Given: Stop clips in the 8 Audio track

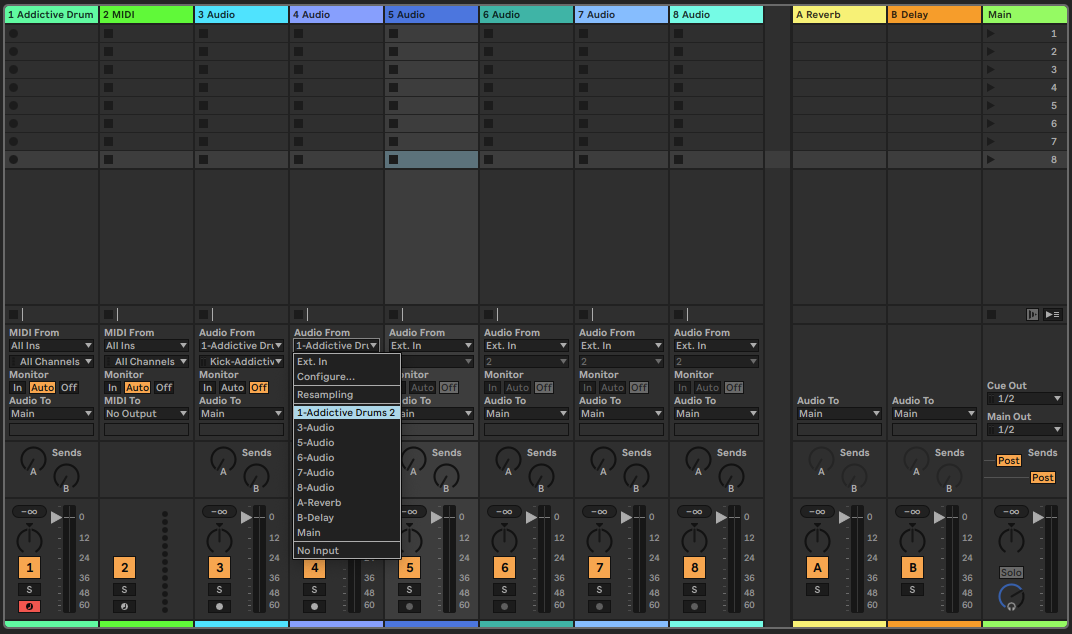Looking at the screenshot, I should pyautogui.click(x=678, y=315).
